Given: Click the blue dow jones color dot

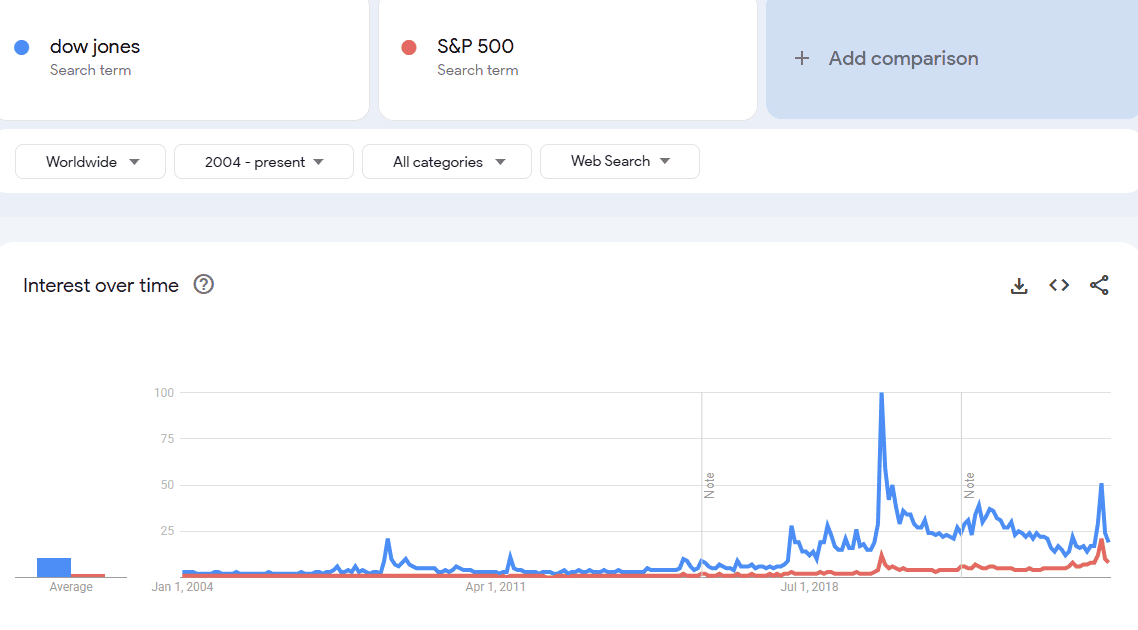Looking at the screenshot, I should (22, 47).
